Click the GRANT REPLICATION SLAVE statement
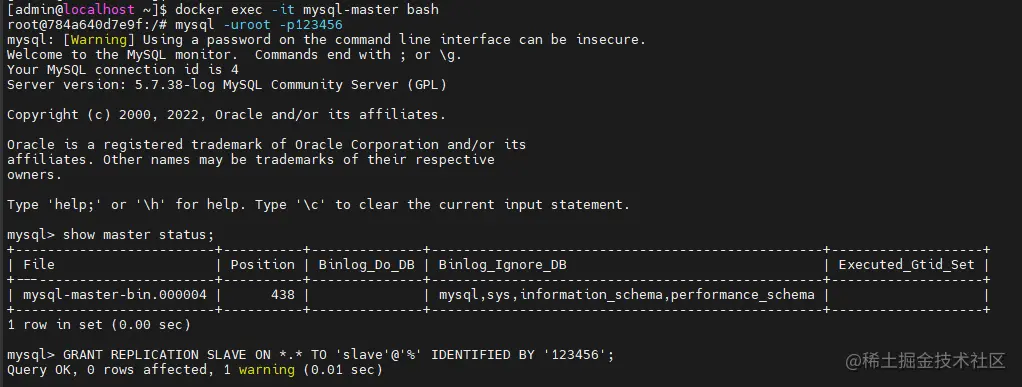1022x387 pixels. pos(338,355)
